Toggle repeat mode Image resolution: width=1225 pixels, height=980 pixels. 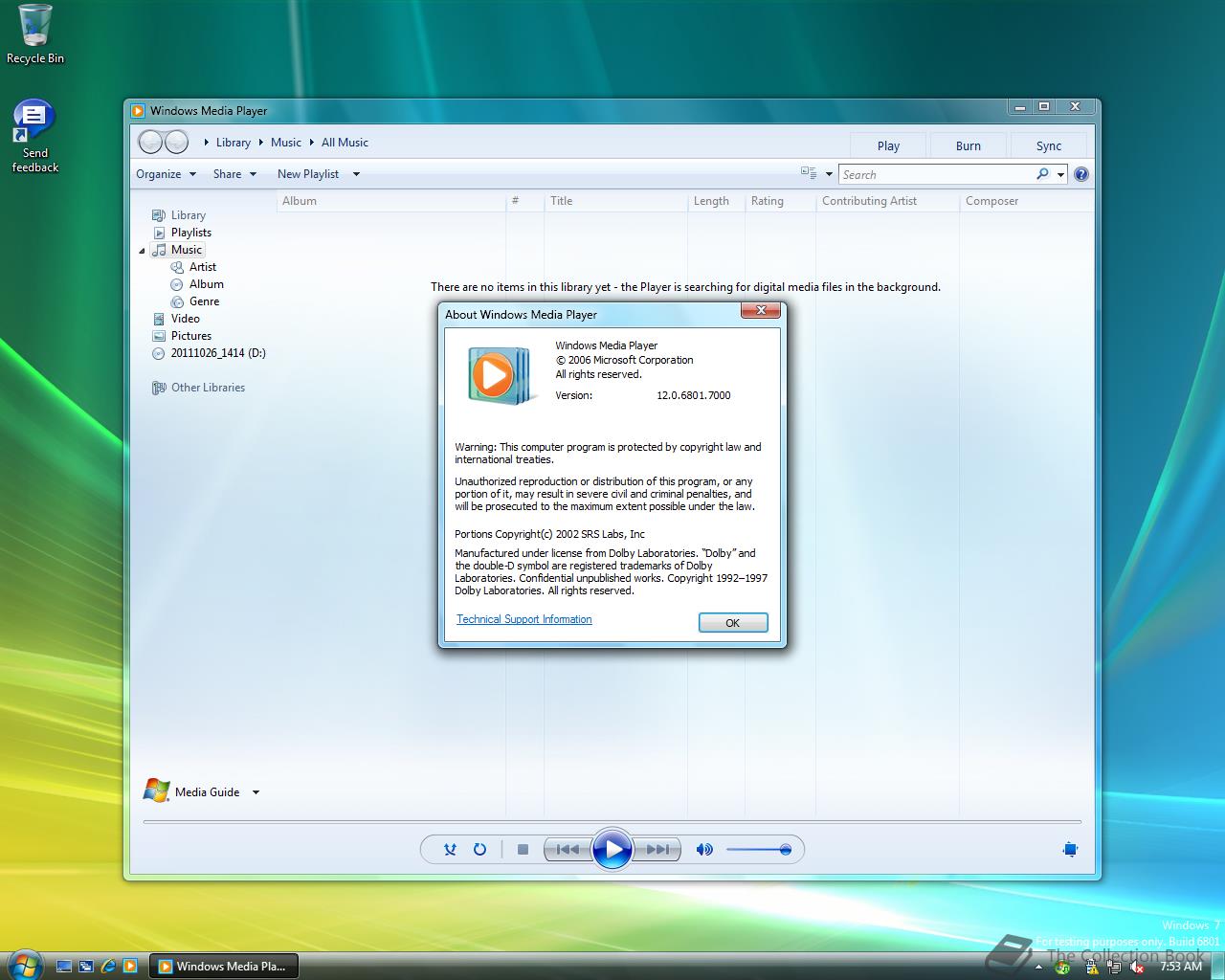480,849
